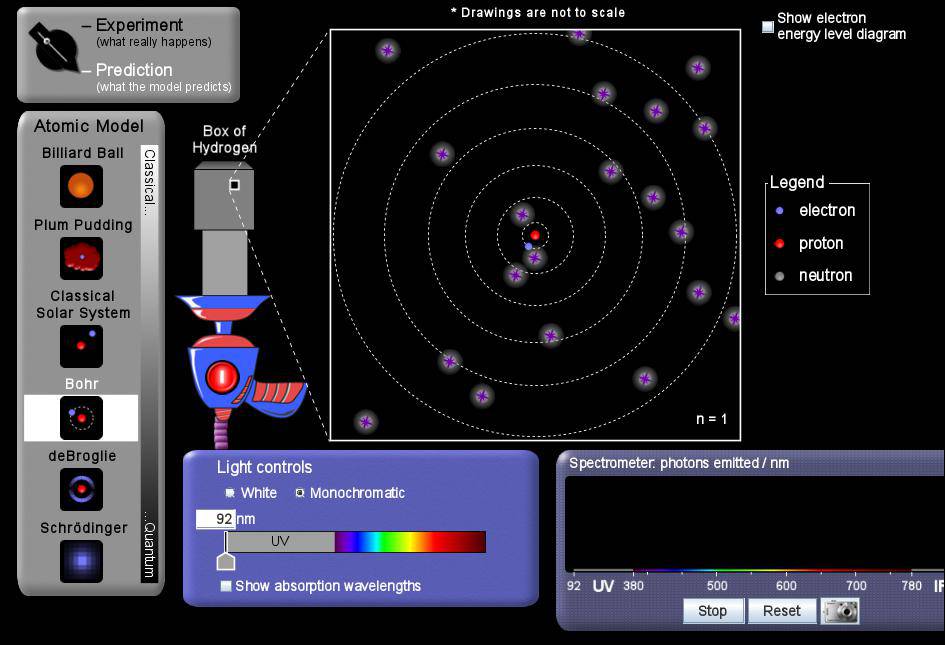This screenshot has width=945, height=645.
Task: Click the wavelength nm input field
Action: tap(215, 519)
